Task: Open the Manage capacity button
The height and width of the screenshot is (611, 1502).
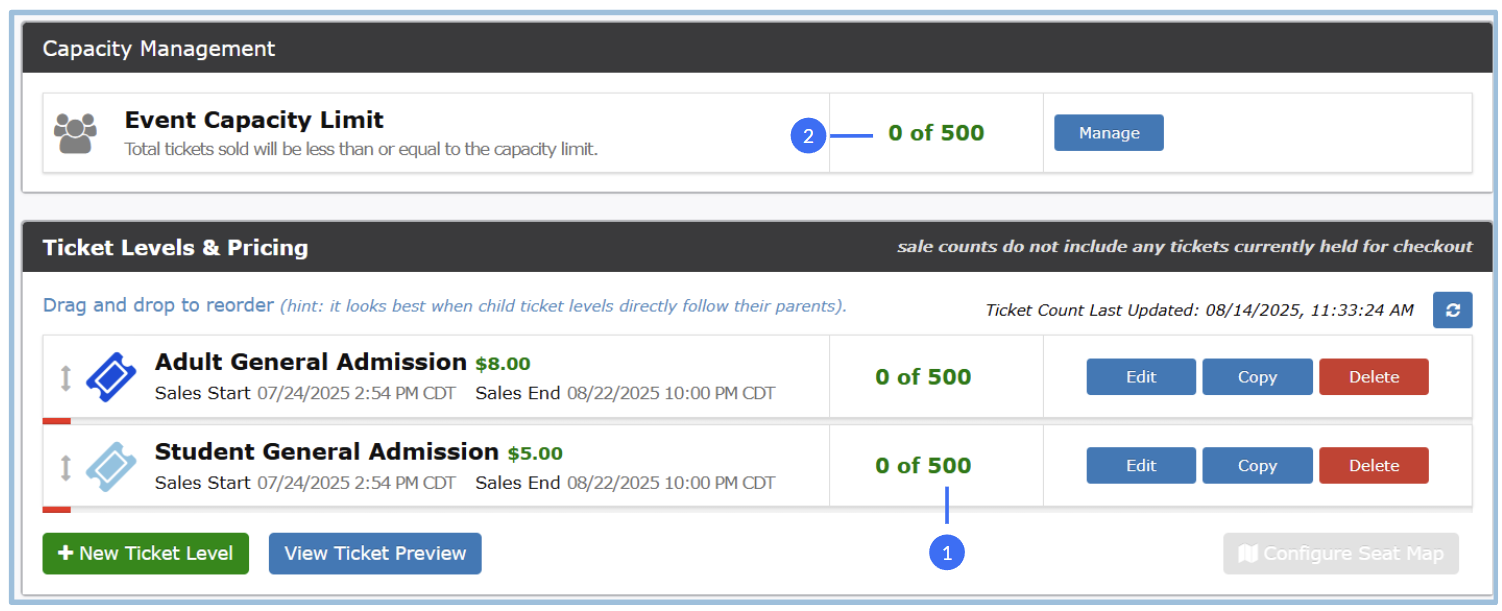Action: [x=1108, y=133]
